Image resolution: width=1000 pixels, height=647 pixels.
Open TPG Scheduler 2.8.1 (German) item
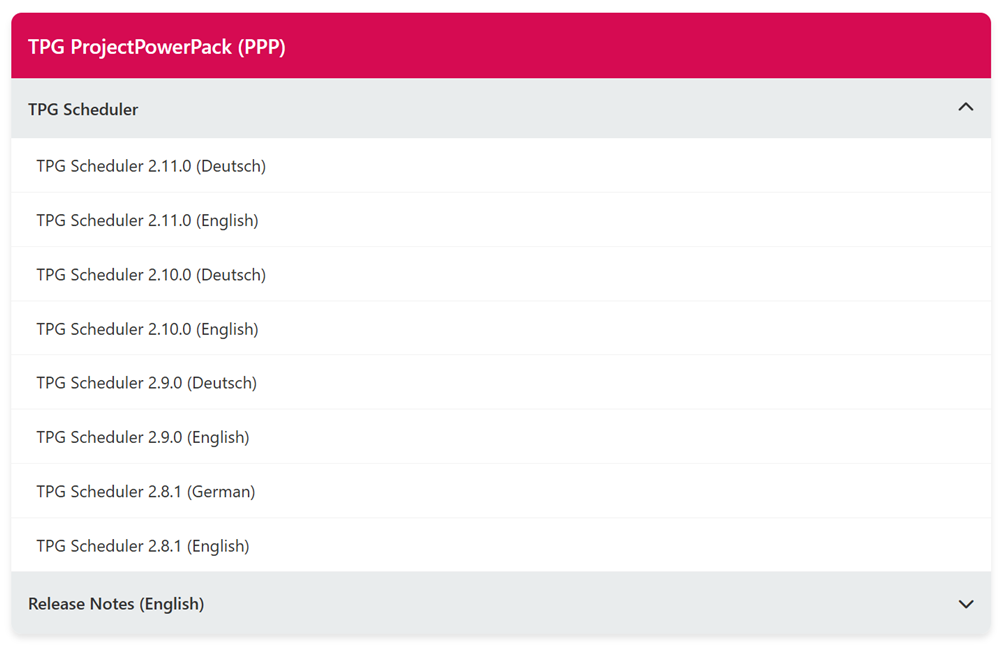click(146, 492)
